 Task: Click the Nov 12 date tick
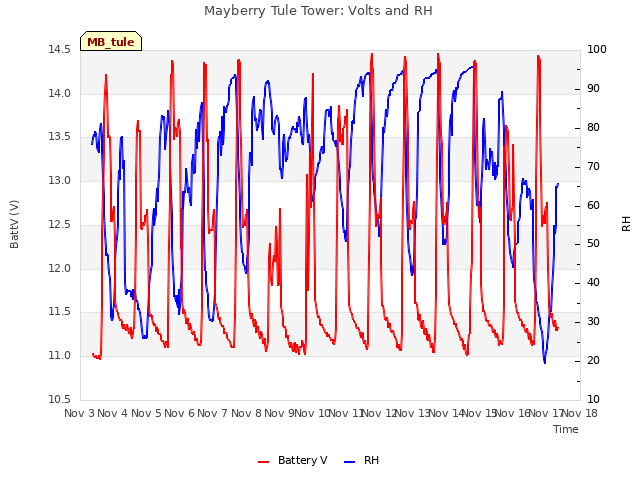(380, 413)
